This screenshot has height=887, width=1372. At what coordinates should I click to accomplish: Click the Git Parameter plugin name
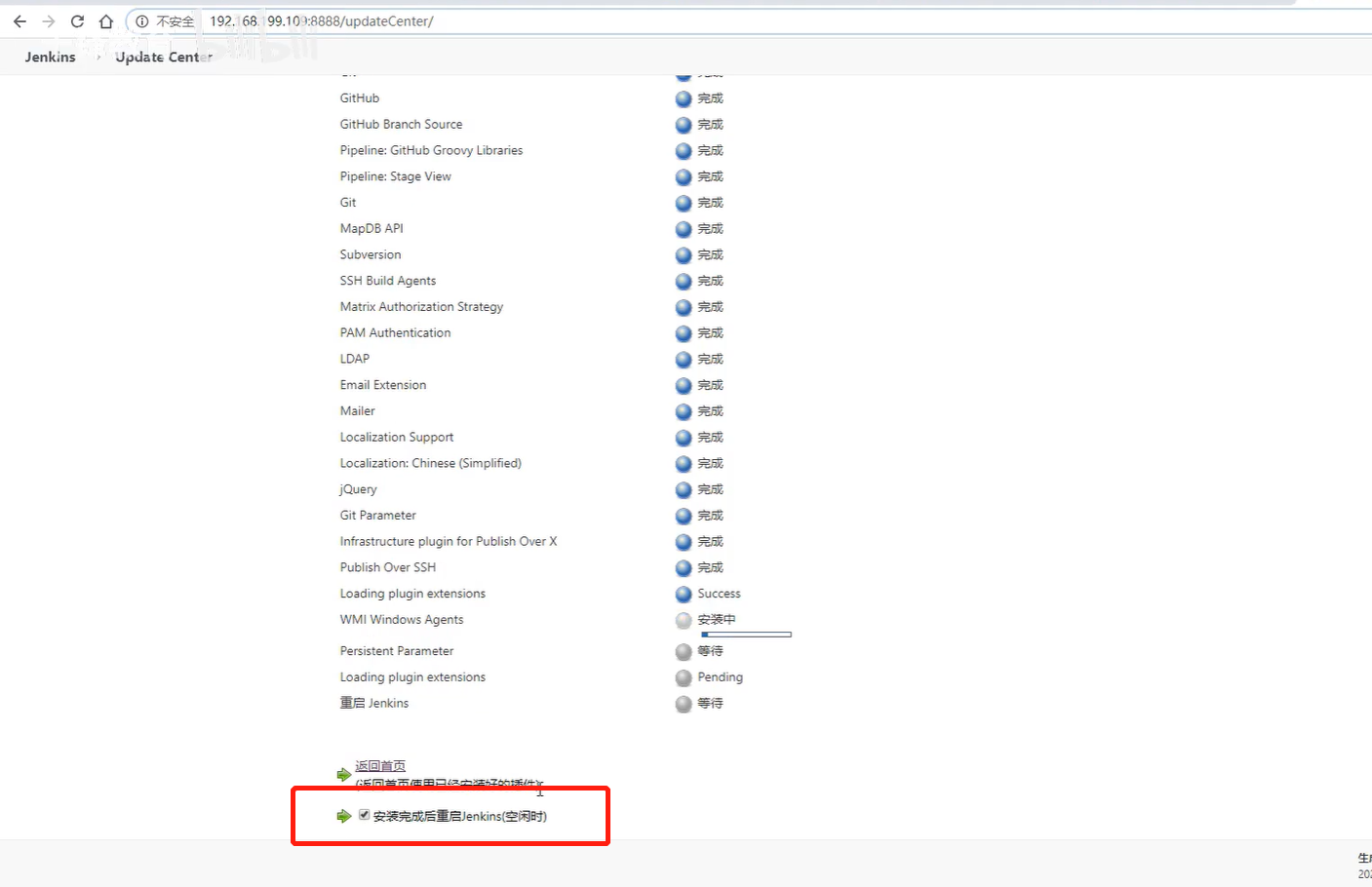point(377,515)
